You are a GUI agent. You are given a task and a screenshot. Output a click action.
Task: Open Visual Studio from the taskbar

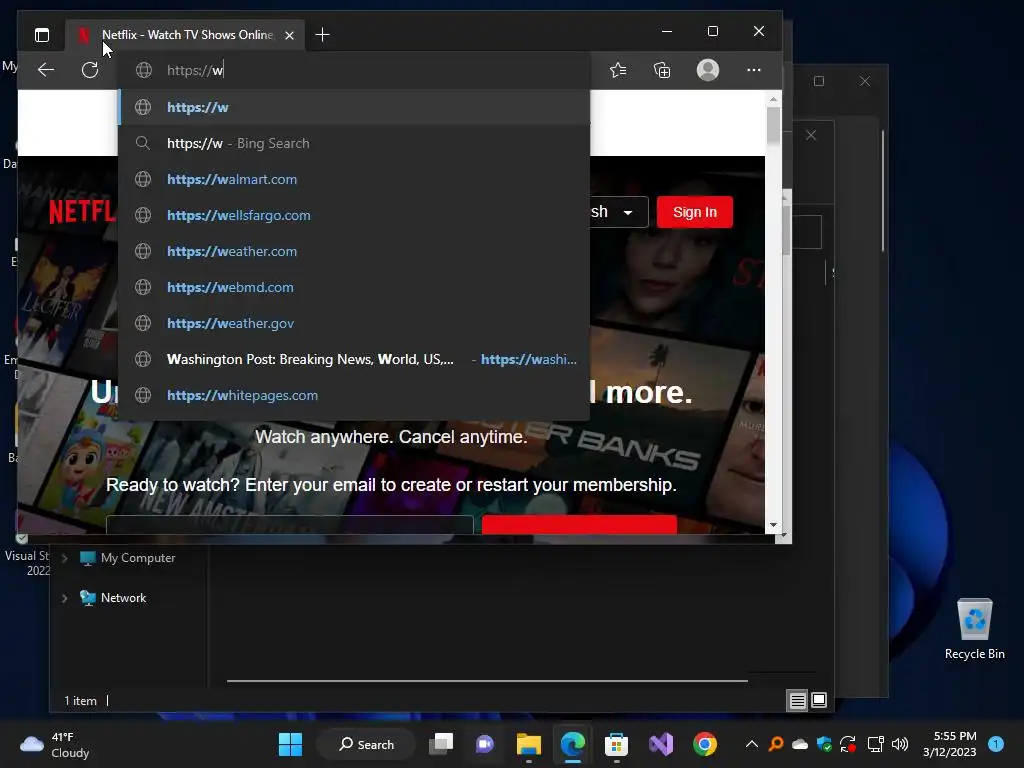coord(661,744)
